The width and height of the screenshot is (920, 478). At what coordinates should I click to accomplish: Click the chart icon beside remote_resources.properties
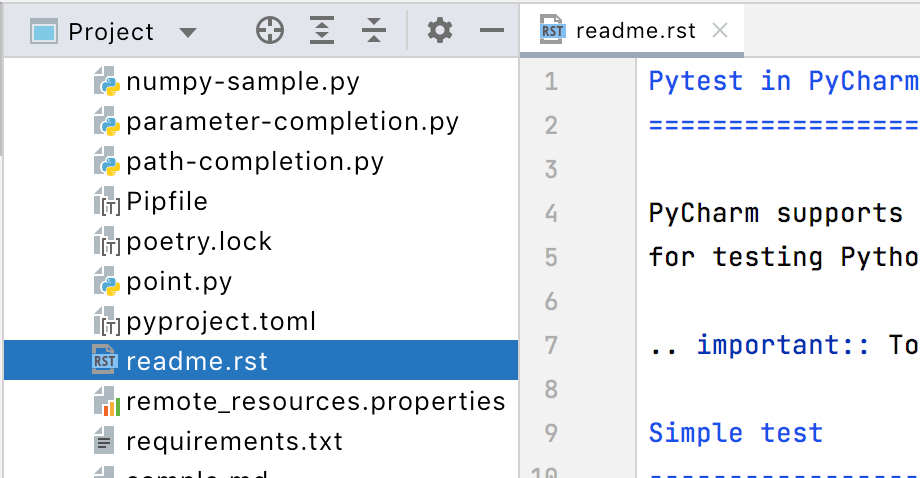pyautogui.click(x=106, y=402)
